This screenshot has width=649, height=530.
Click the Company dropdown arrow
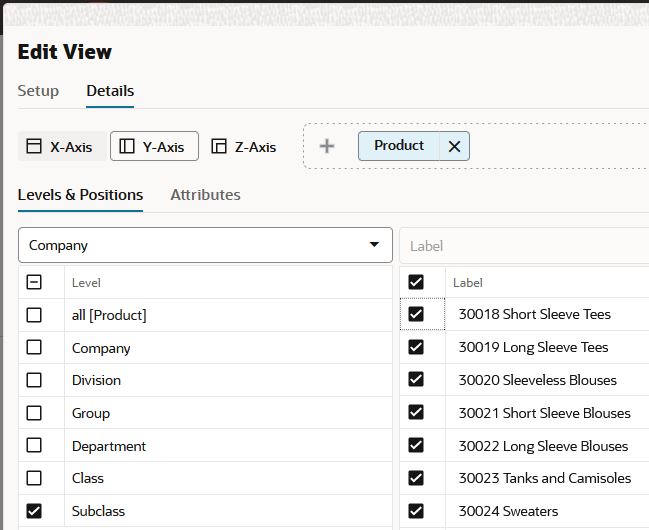coord(374,245)
